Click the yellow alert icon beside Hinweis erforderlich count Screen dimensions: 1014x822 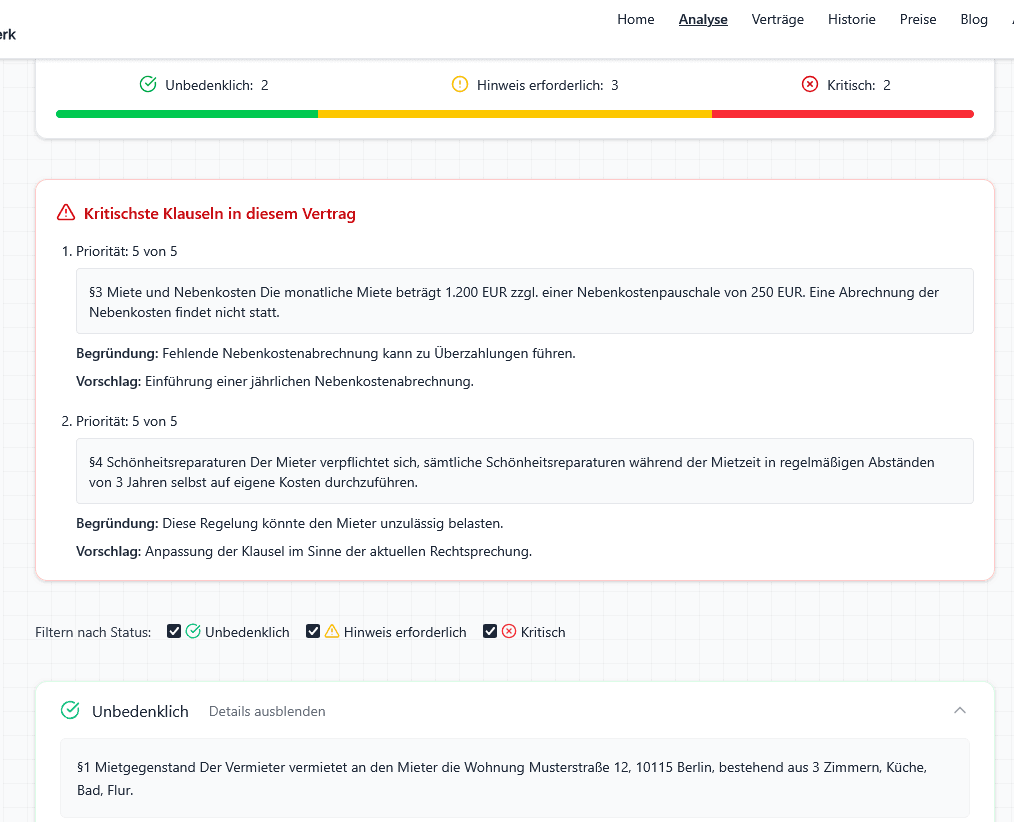click(460, 85)
